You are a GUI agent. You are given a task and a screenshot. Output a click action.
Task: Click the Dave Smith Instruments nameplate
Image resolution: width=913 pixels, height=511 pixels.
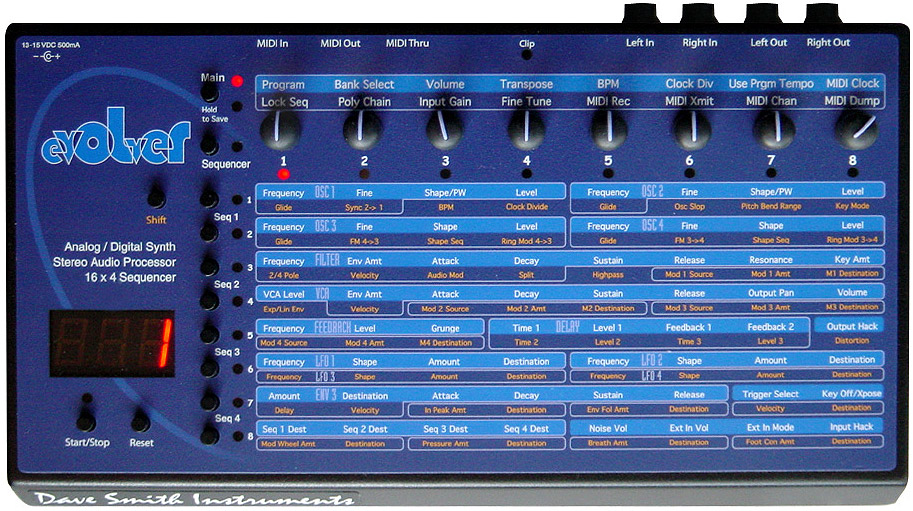pyautogui.click(x=193, y=499)
